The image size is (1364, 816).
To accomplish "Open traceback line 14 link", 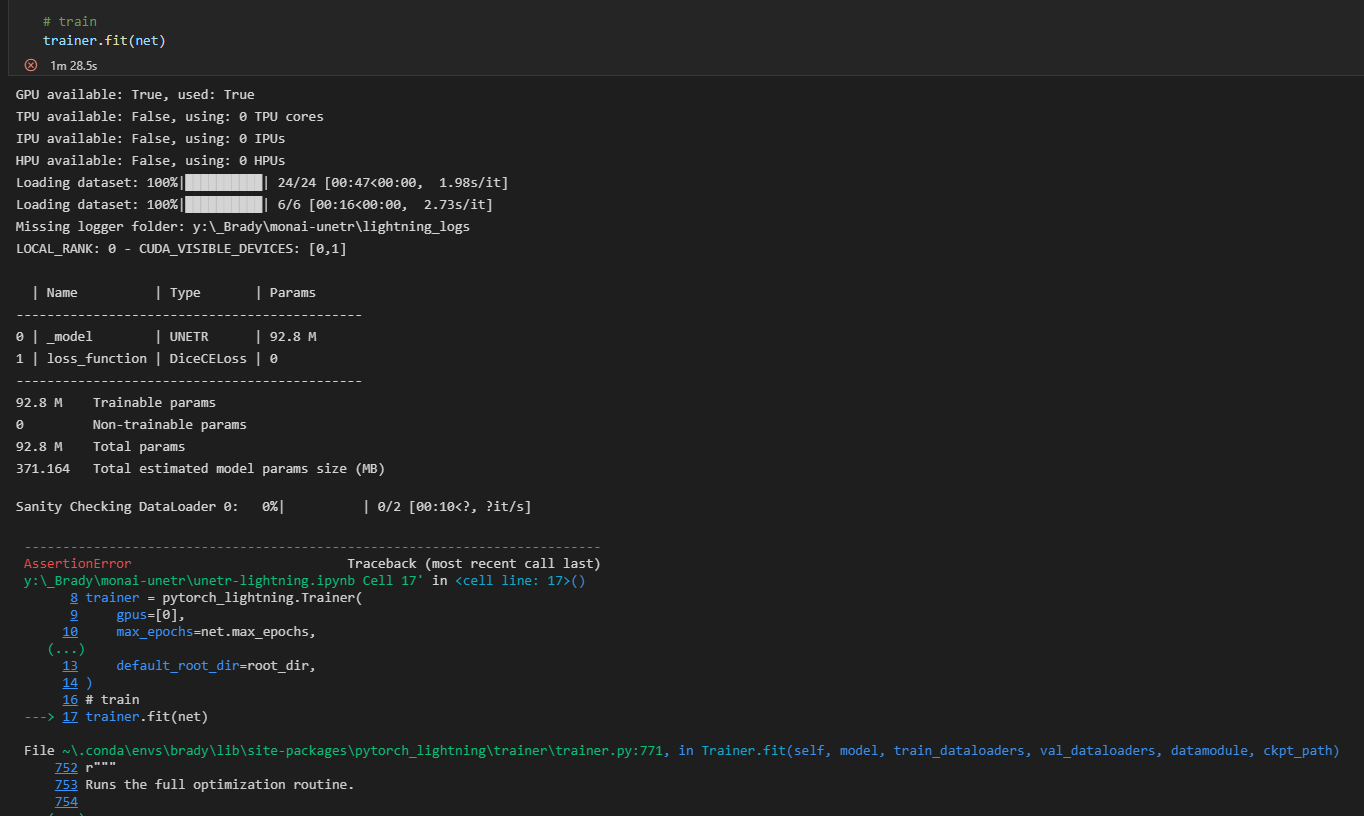I will point(70,682).
